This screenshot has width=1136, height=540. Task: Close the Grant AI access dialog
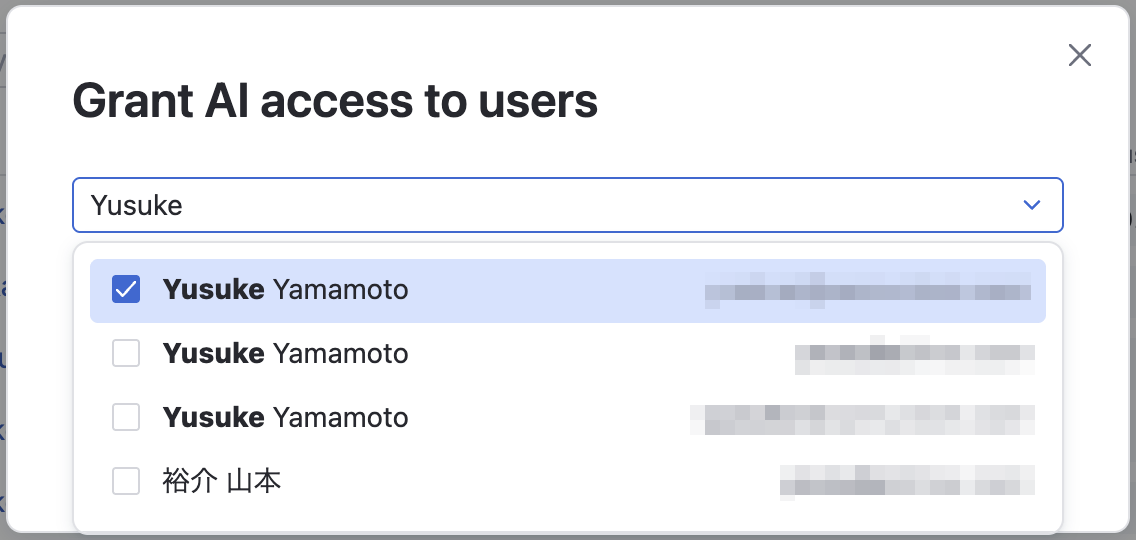coord(1079,55)
